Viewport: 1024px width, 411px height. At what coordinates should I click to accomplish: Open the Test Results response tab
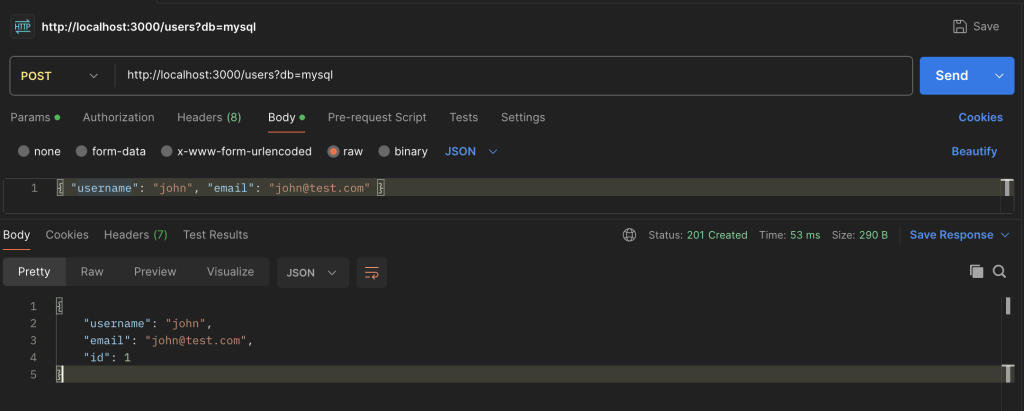[x=215, y=235]
